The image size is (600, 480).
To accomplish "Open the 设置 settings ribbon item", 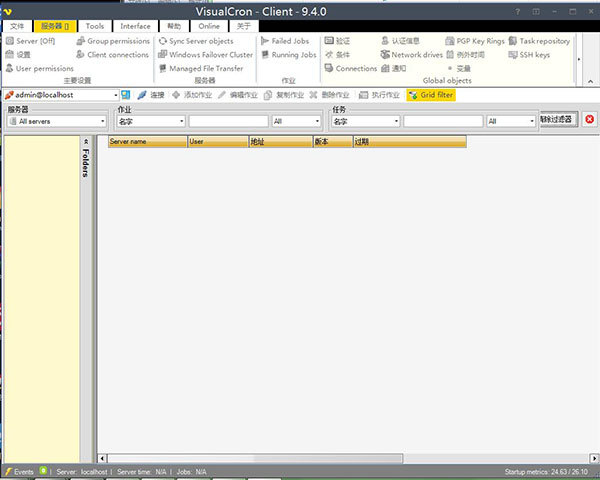I will click(18, 54).
